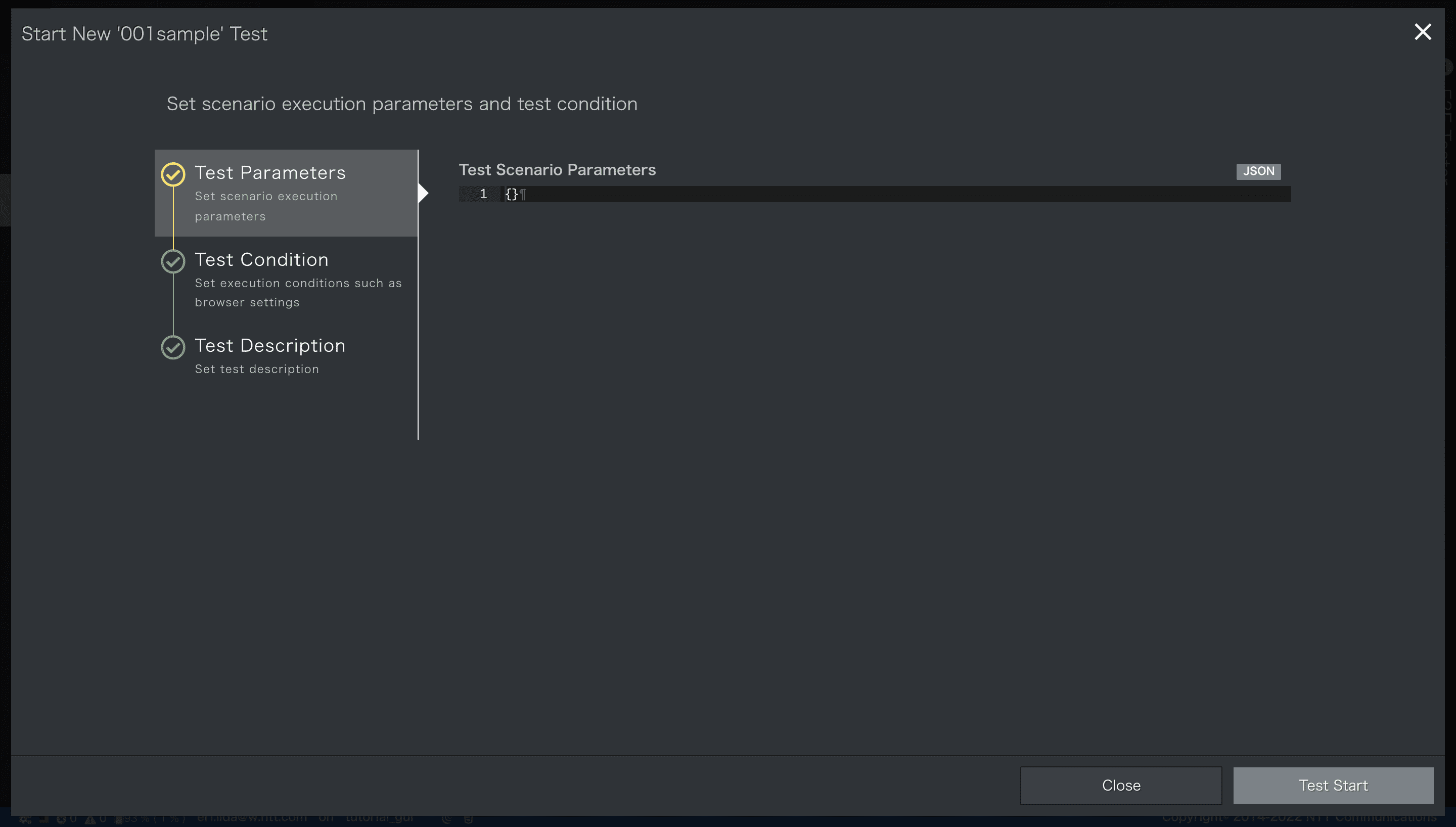Image resolution: width=1456 pixels, height=827 pixels.
Task: Click 'Set test description' subtitle
Action: (x=257, y=369)
